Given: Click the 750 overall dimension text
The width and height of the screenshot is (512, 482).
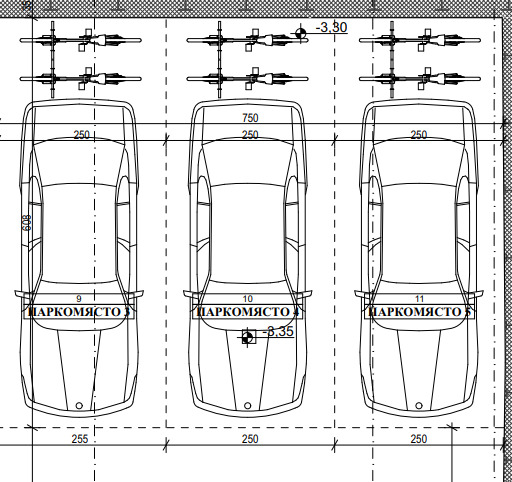Looking at the screenshot, I should click(250, 118).
